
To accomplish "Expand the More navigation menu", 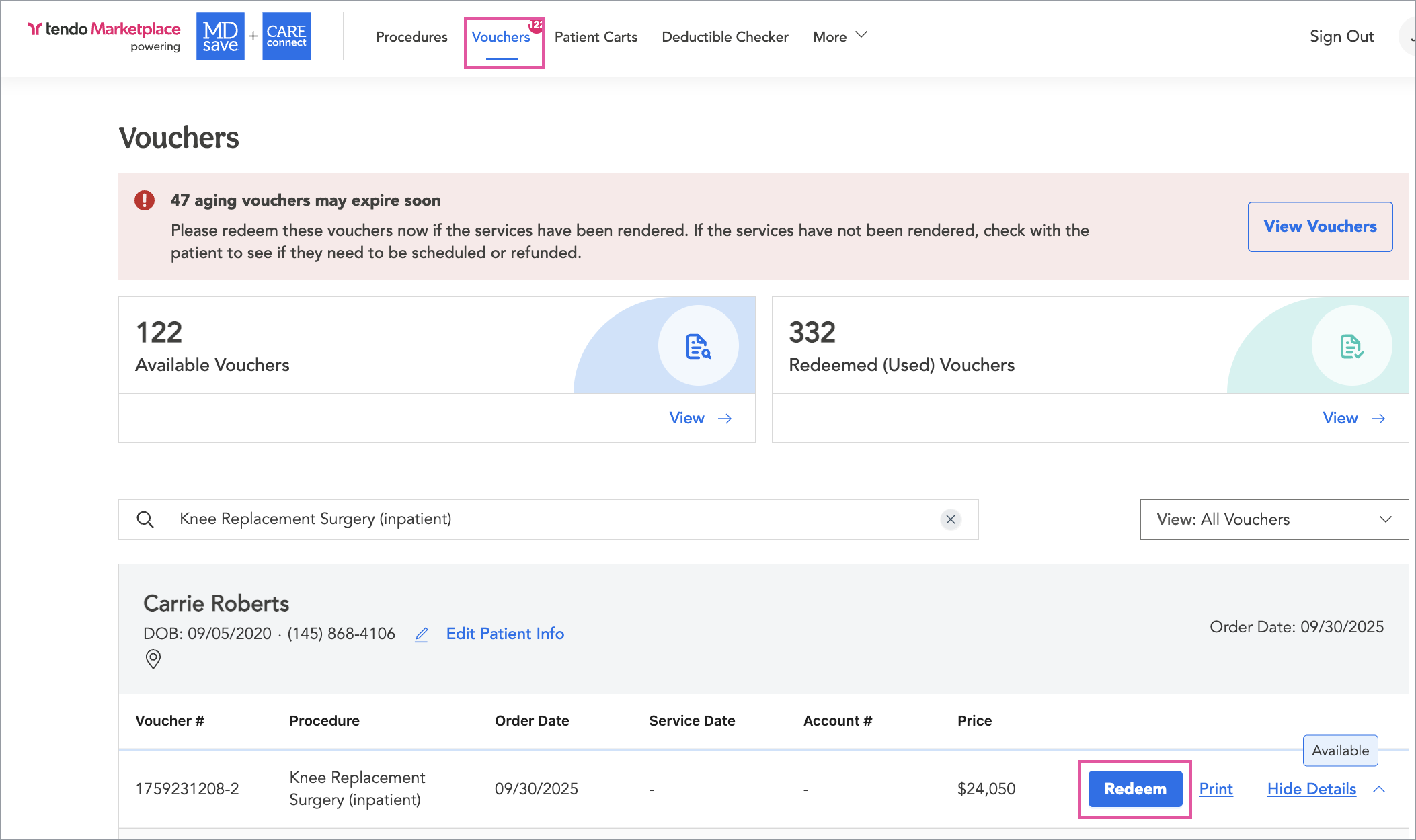I will click(840, 36).
